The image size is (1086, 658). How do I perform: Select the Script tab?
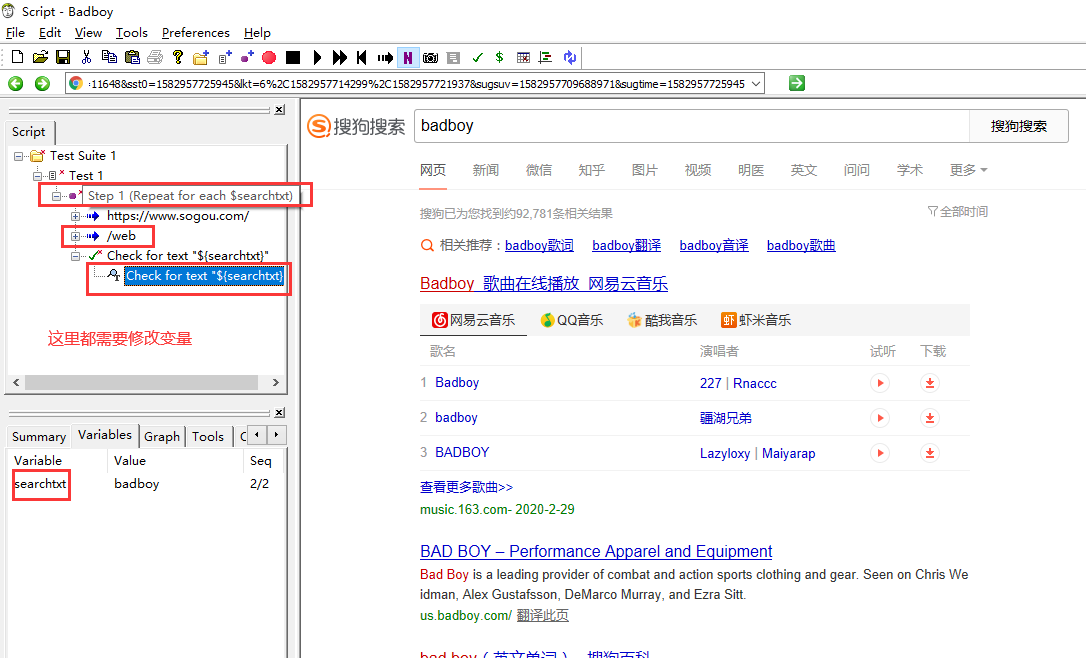[x=28, y=132]
